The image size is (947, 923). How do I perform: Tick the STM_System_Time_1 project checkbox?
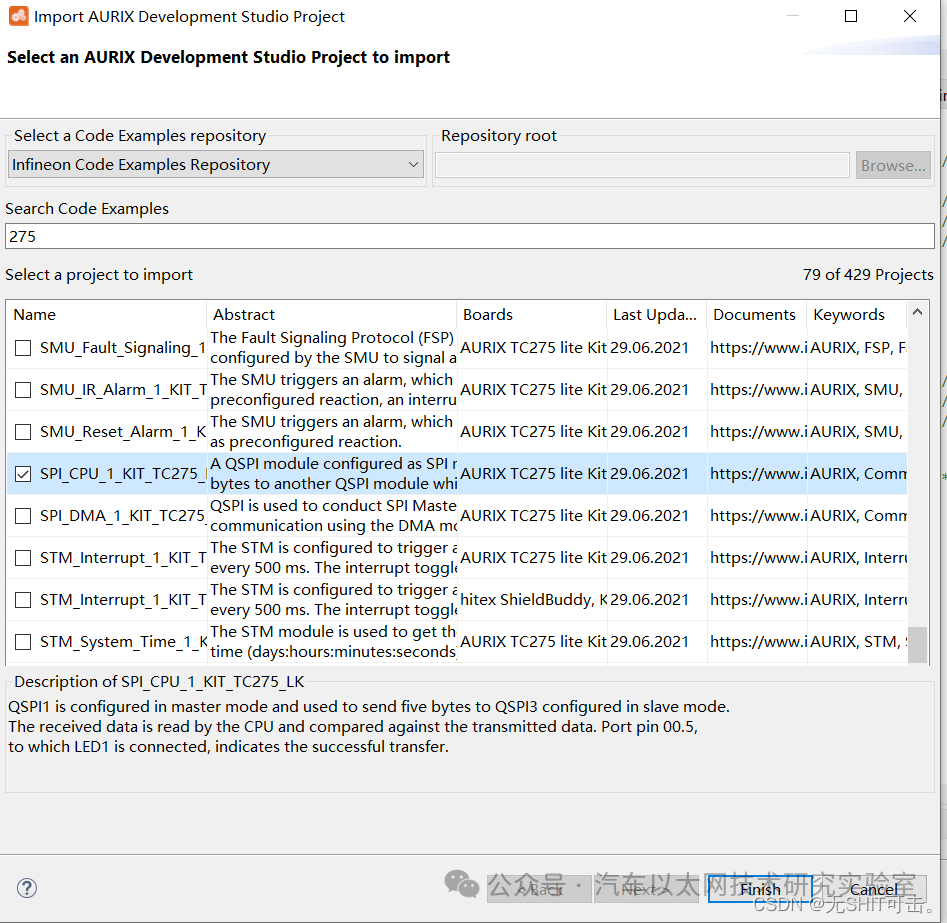coord(23,642)
